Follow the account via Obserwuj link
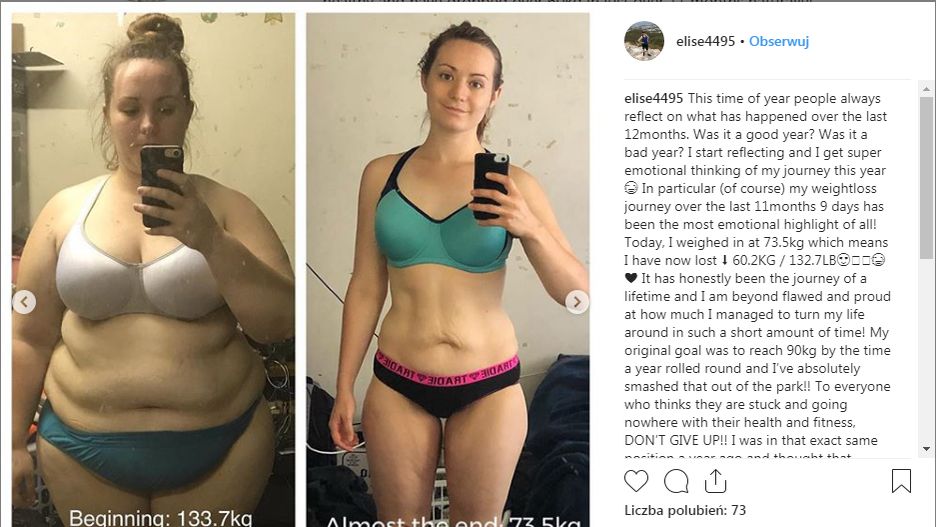936x527 pixels. 779,41
